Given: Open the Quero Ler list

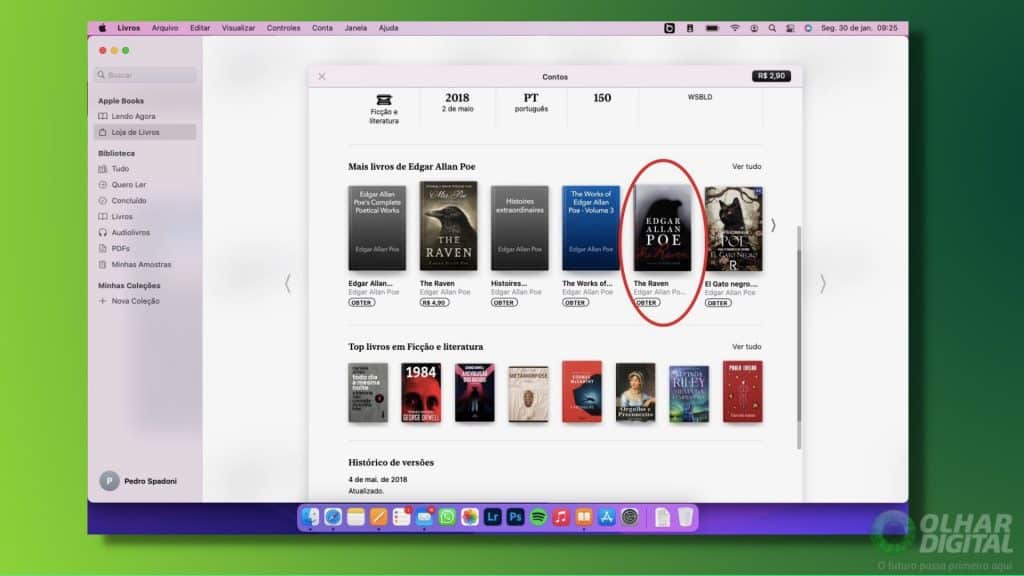Looking at the screenshot, I should pyautogui.click(x=129, y=185).
